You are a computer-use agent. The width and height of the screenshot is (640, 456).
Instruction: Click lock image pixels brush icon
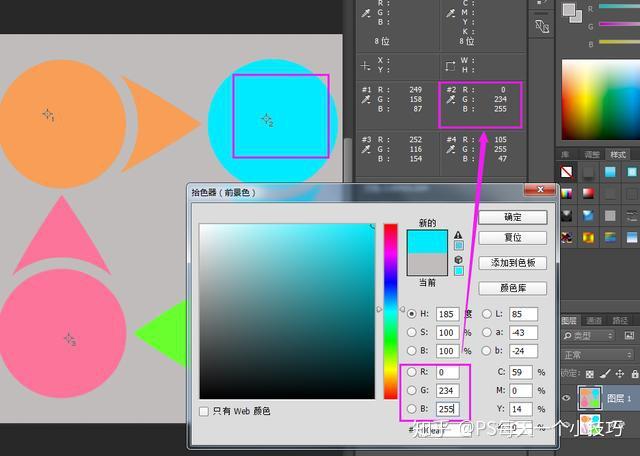point(605,374)
